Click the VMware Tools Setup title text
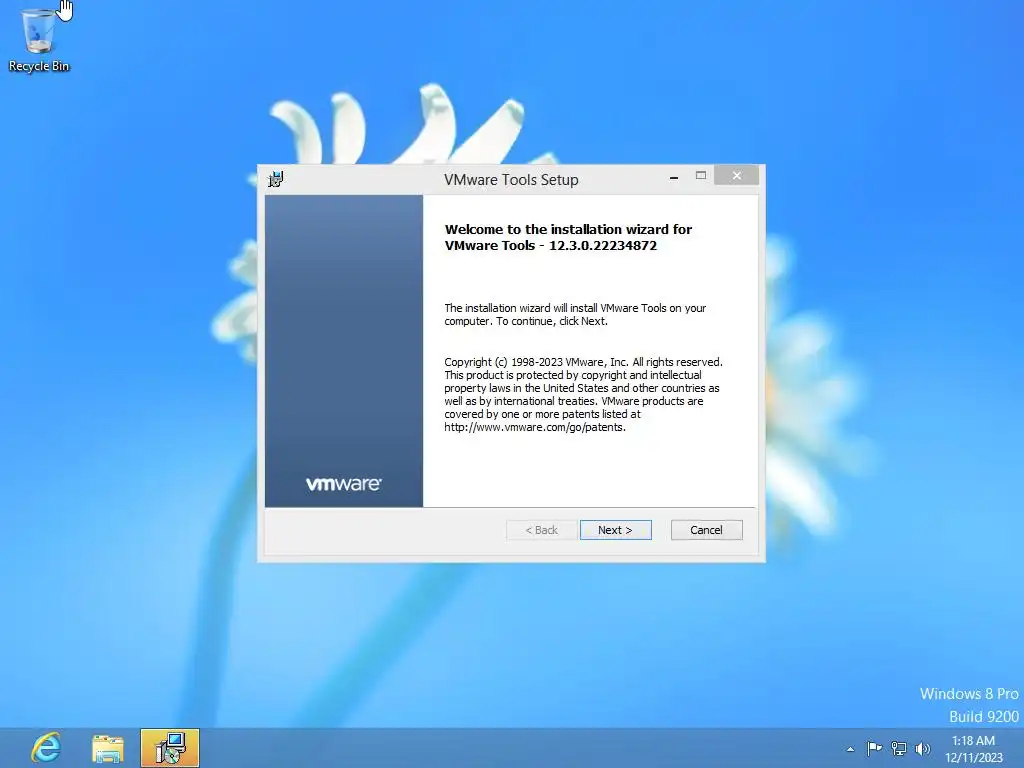 [x=511, y=180]
